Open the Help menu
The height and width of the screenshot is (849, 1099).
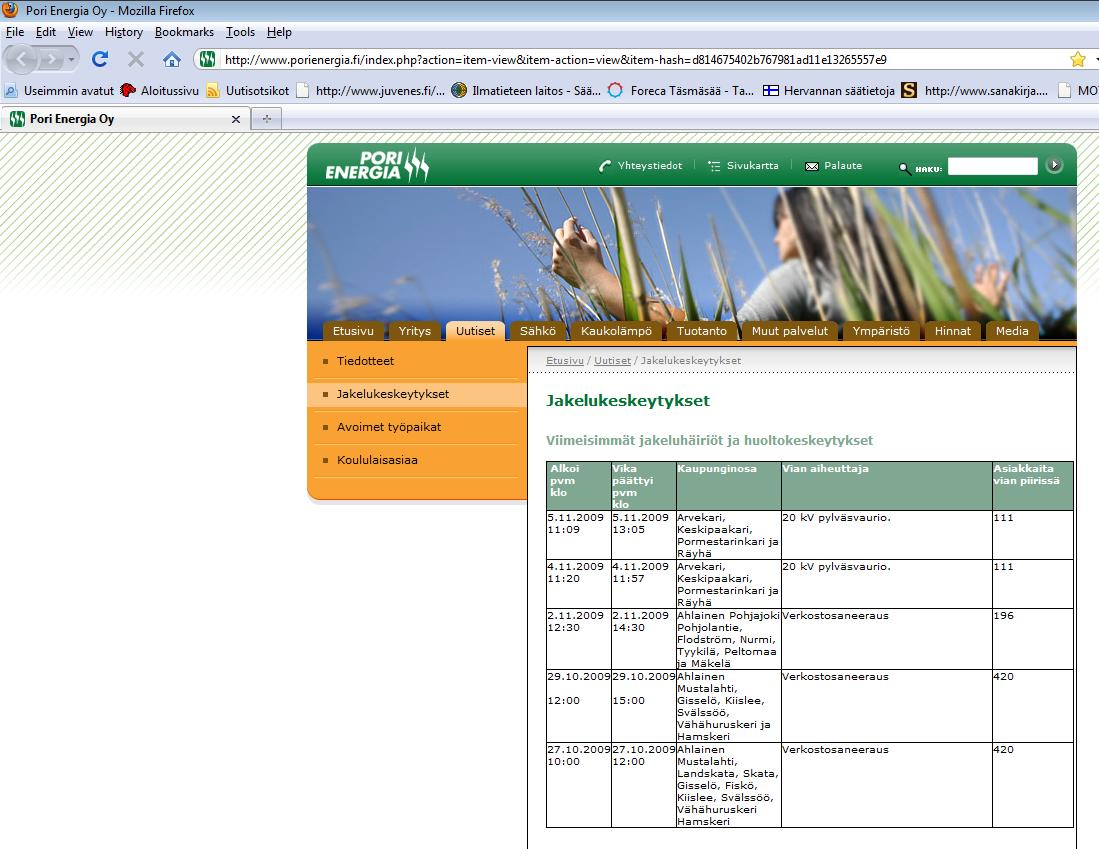coord(279,32)
